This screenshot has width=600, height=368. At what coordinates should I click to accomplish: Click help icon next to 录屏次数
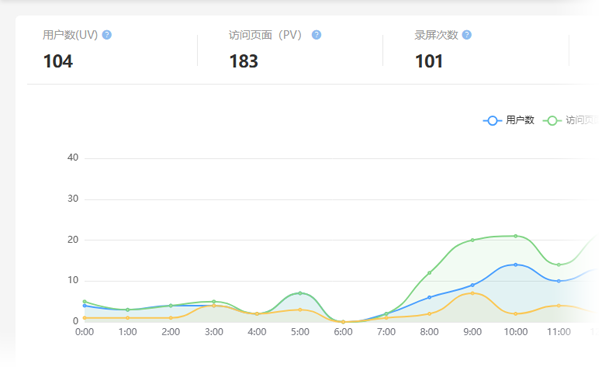click(466, 35)
